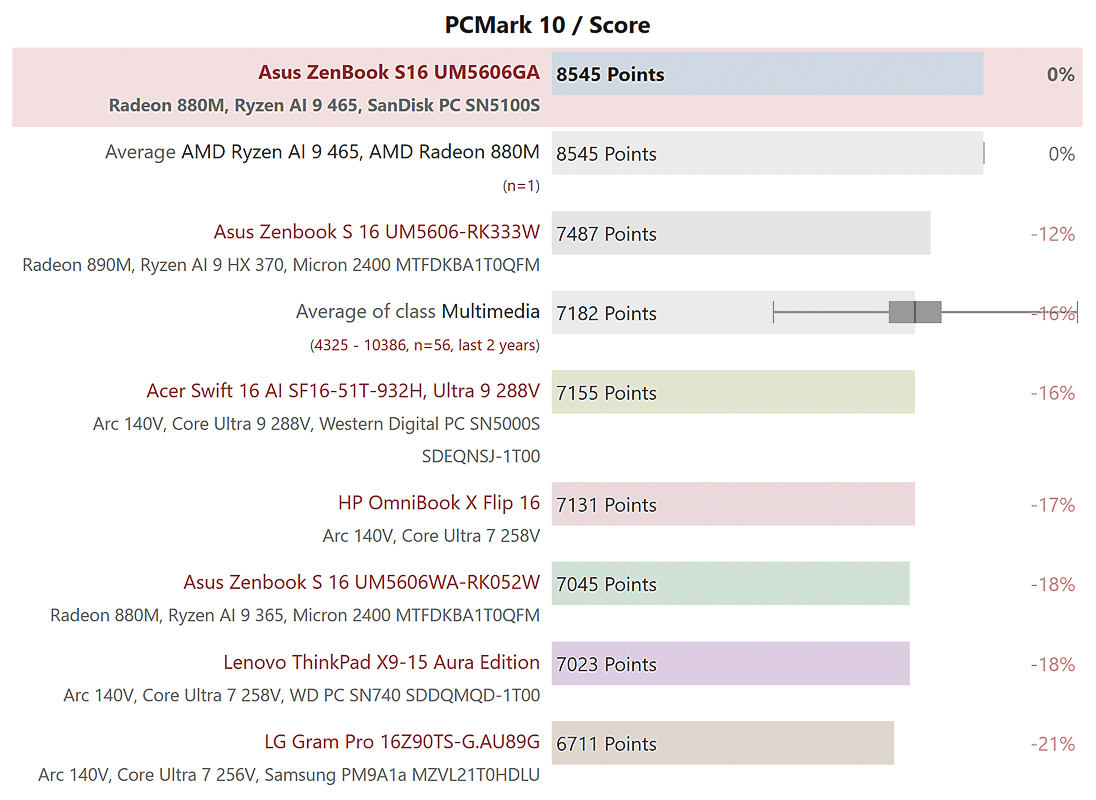
Task: Open Asus Zenbook S 16 UM5606WA-RK052W link
Action: [x=361, y=582]
